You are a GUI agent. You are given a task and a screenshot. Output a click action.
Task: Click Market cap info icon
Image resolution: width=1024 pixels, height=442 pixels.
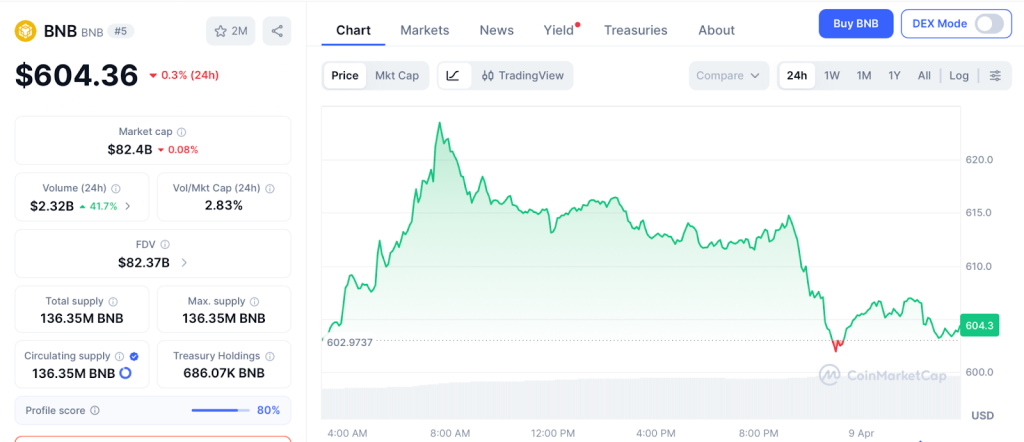pos(181,132)
